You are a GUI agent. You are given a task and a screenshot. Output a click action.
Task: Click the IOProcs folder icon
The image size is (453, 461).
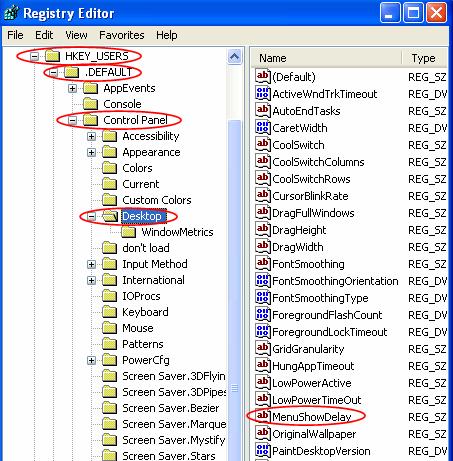[109, 296]
